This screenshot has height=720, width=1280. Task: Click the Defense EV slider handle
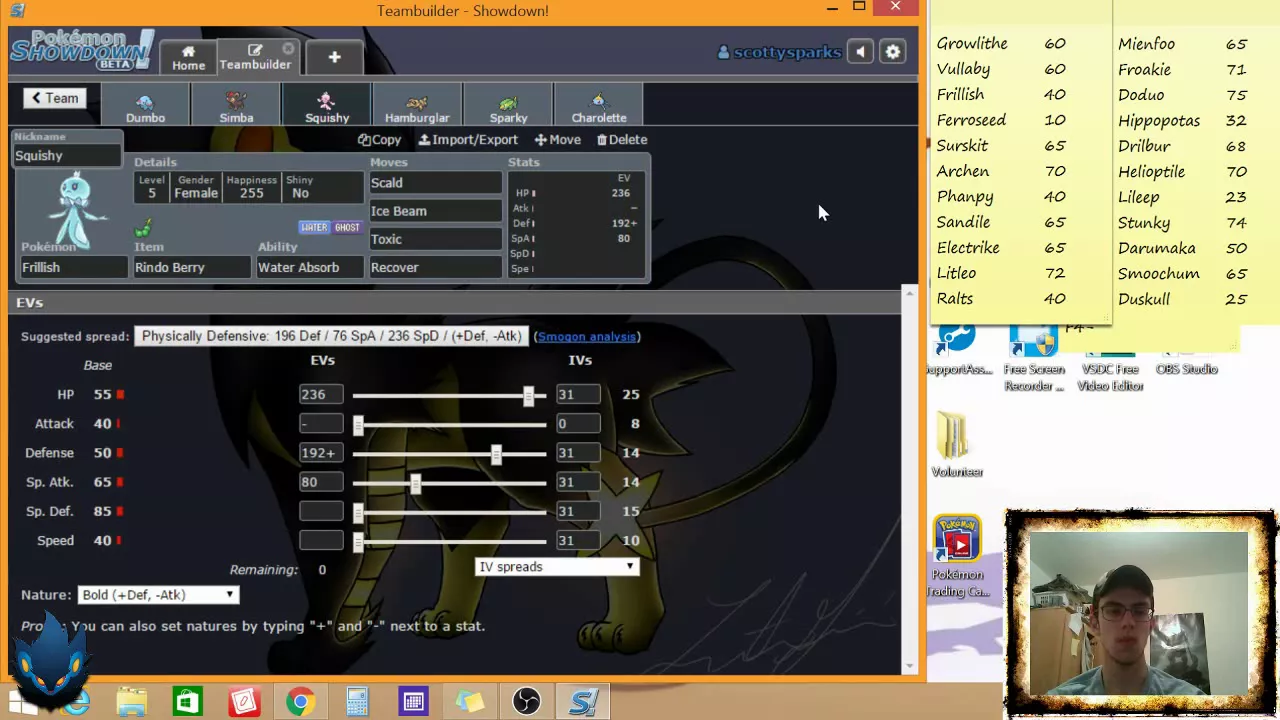(496, 454)
